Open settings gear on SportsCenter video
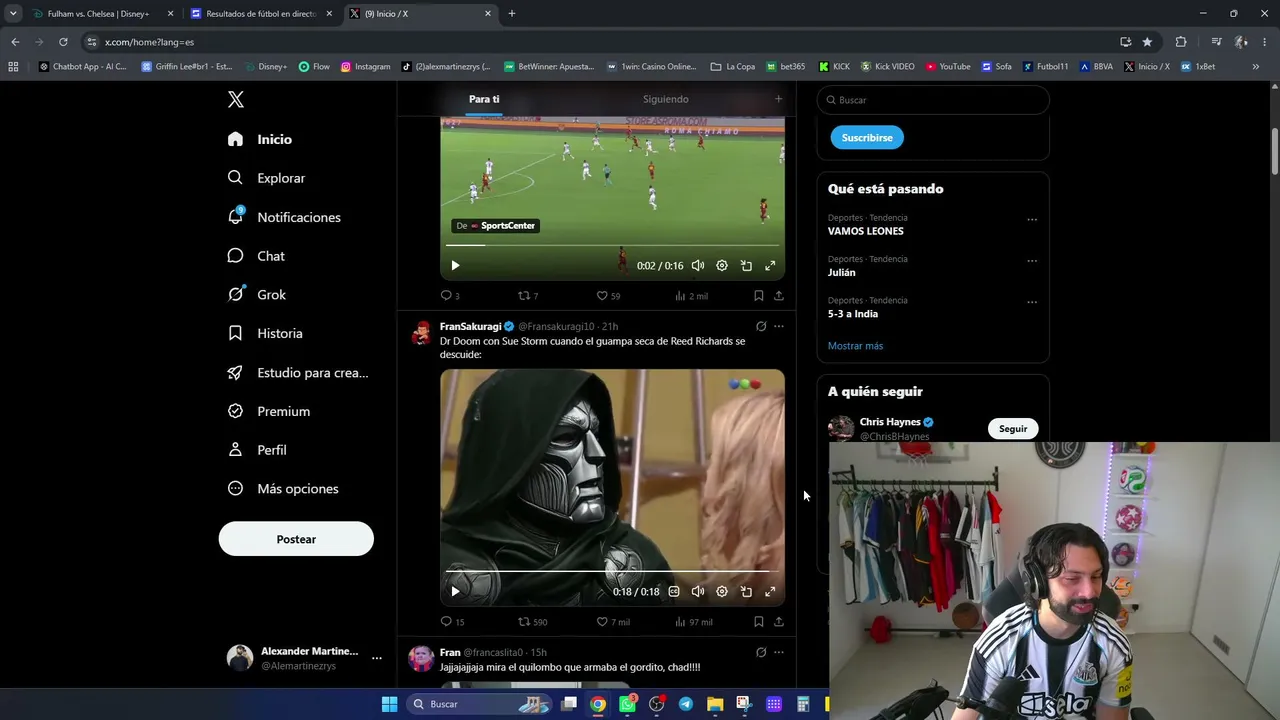The height and width of the screenshot is (720, 1280). pos(722,266)
